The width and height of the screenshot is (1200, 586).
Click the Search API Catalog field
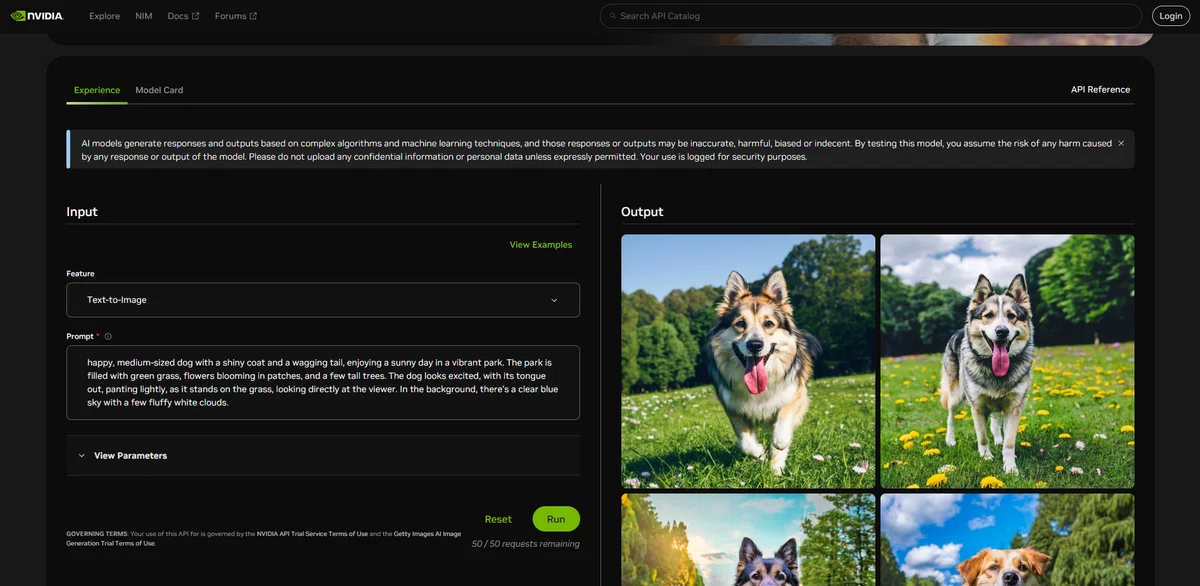870,16
